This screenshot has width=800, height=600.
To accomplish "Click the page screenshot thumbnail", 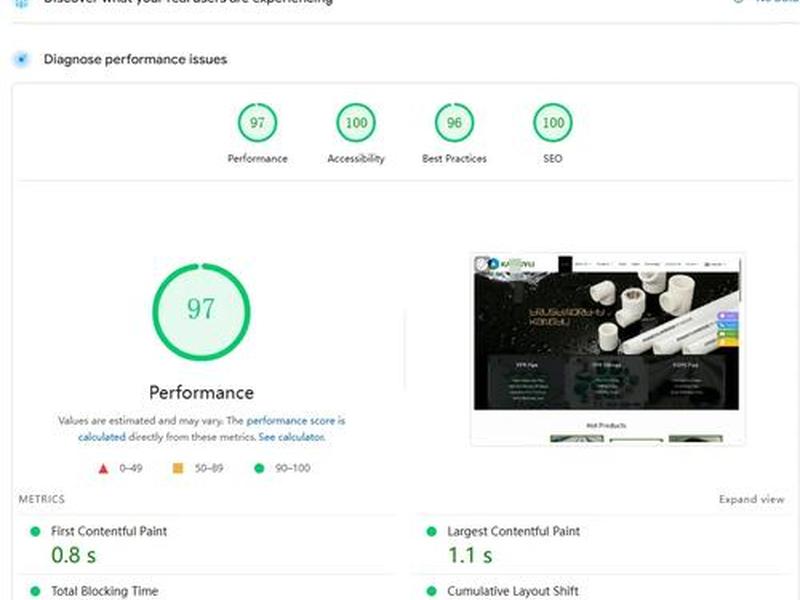I will [607, 349].
